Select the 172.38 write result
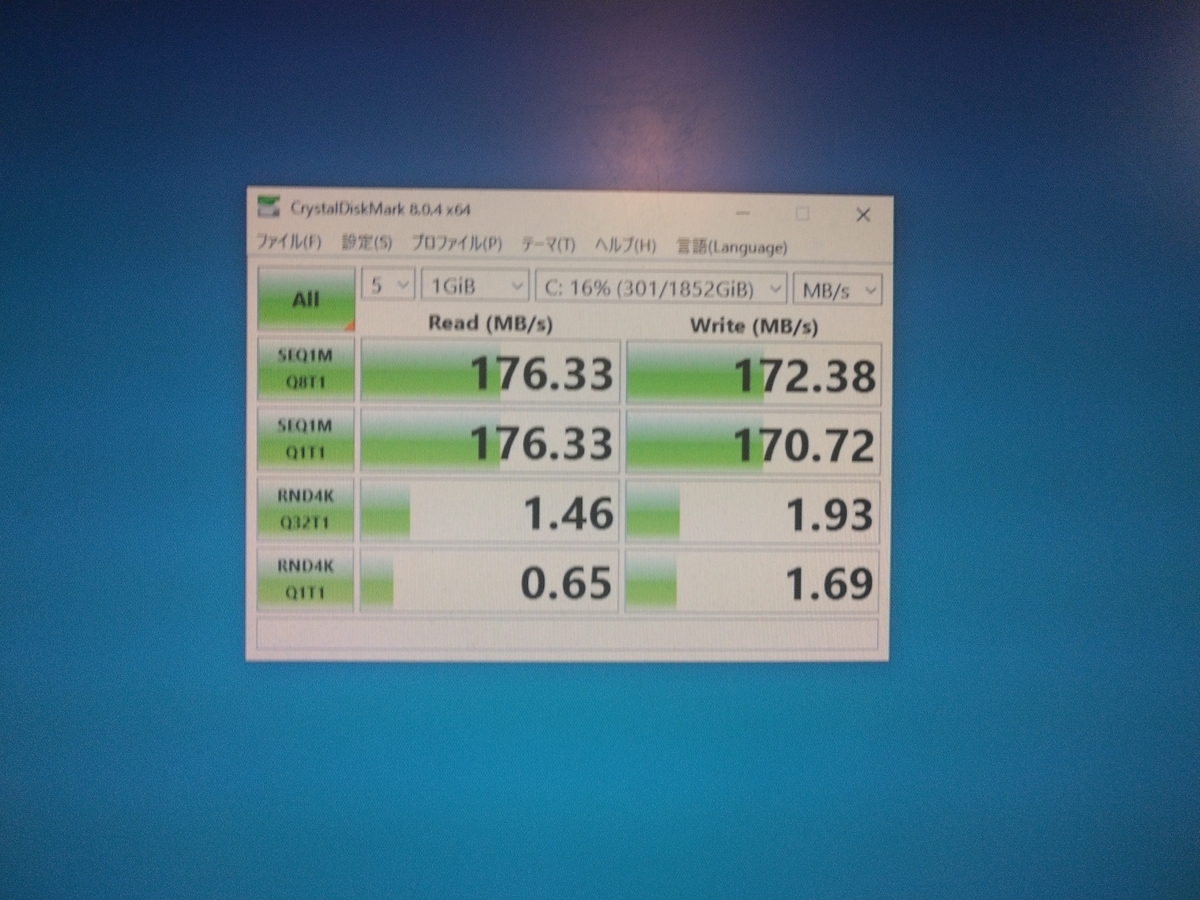The height and width of the screenshot is (900, 1200). click(x=754, y=373)
